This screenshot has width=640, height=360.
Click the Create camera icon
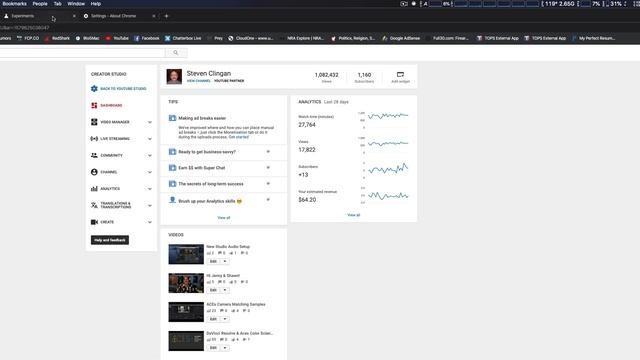(x=94, y=222)
